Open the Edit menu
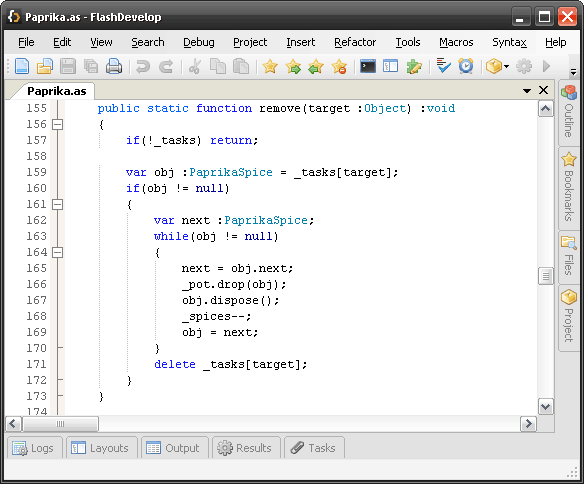The width and height of the screenshot is (584, 484). pos(62,42)
